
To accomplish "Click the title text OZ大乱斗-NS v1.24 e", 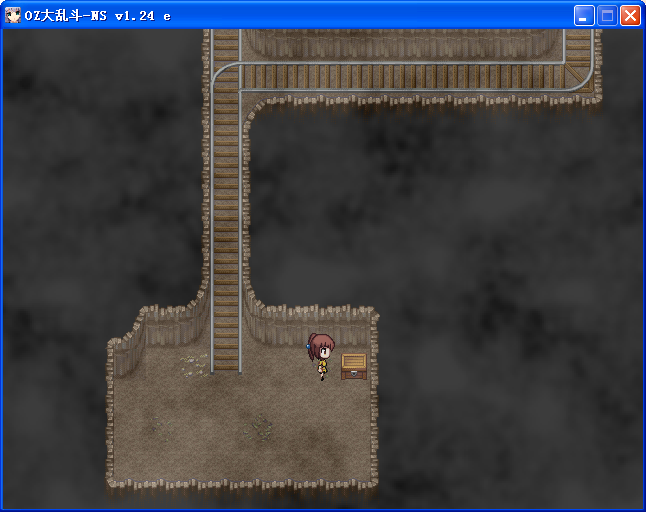I will pyautogui.click(x=98, y=16).
